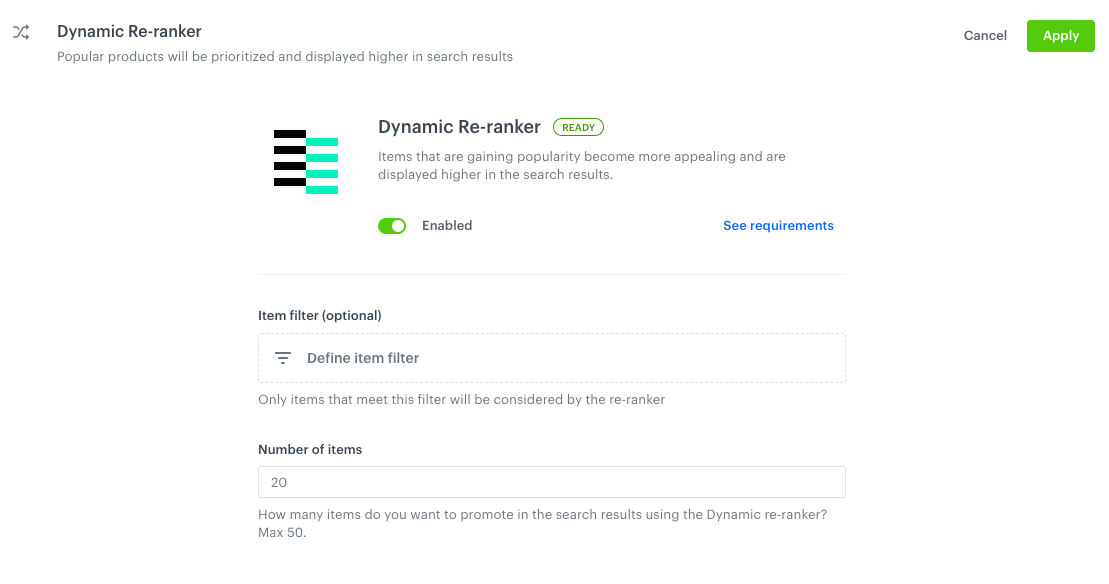The height and width of the screenshot is (584, 1109).
Task: Click the popularity description under the heading
Action: [581, 165]
